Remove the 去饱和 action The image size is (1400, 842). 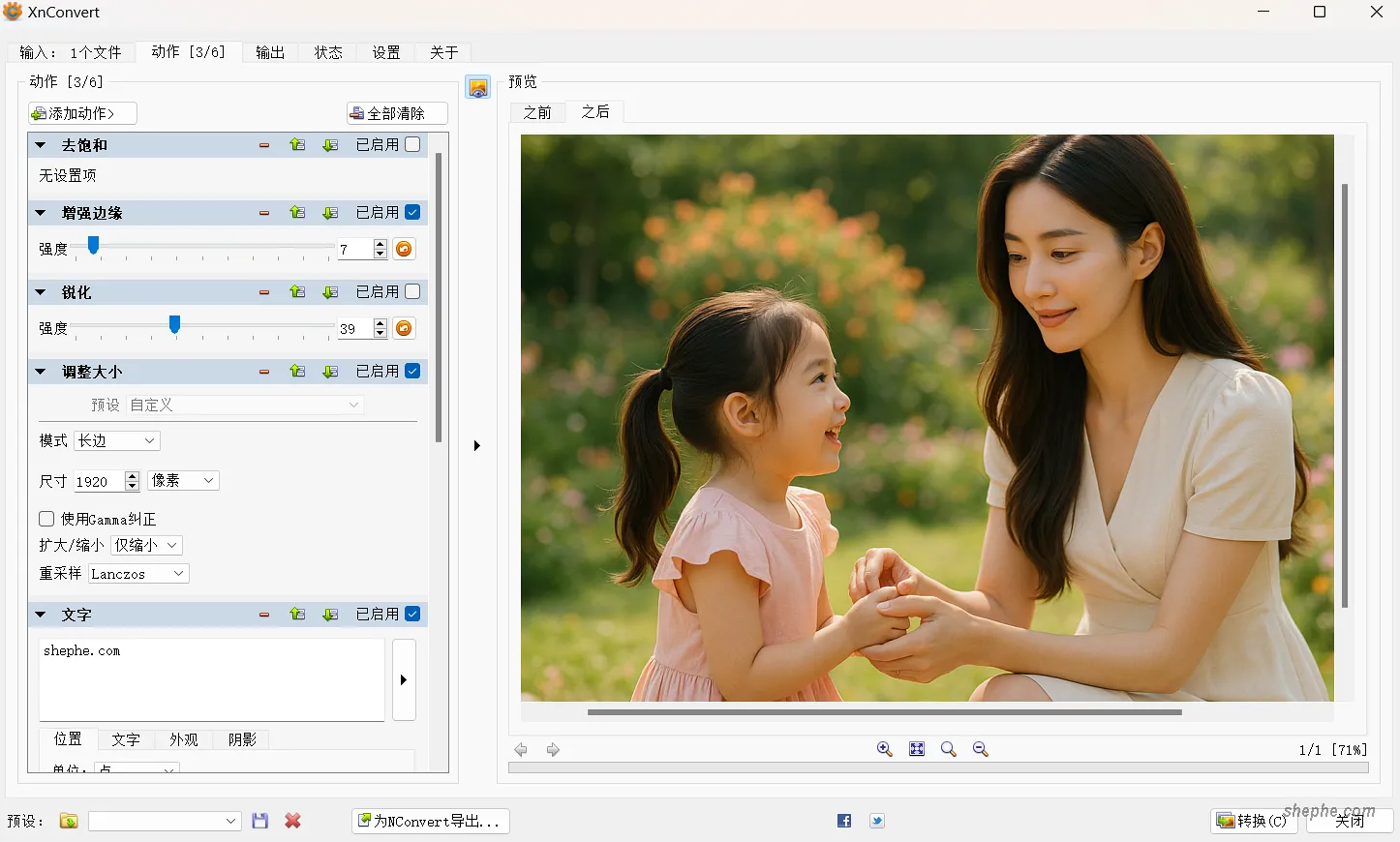point(263,144)
